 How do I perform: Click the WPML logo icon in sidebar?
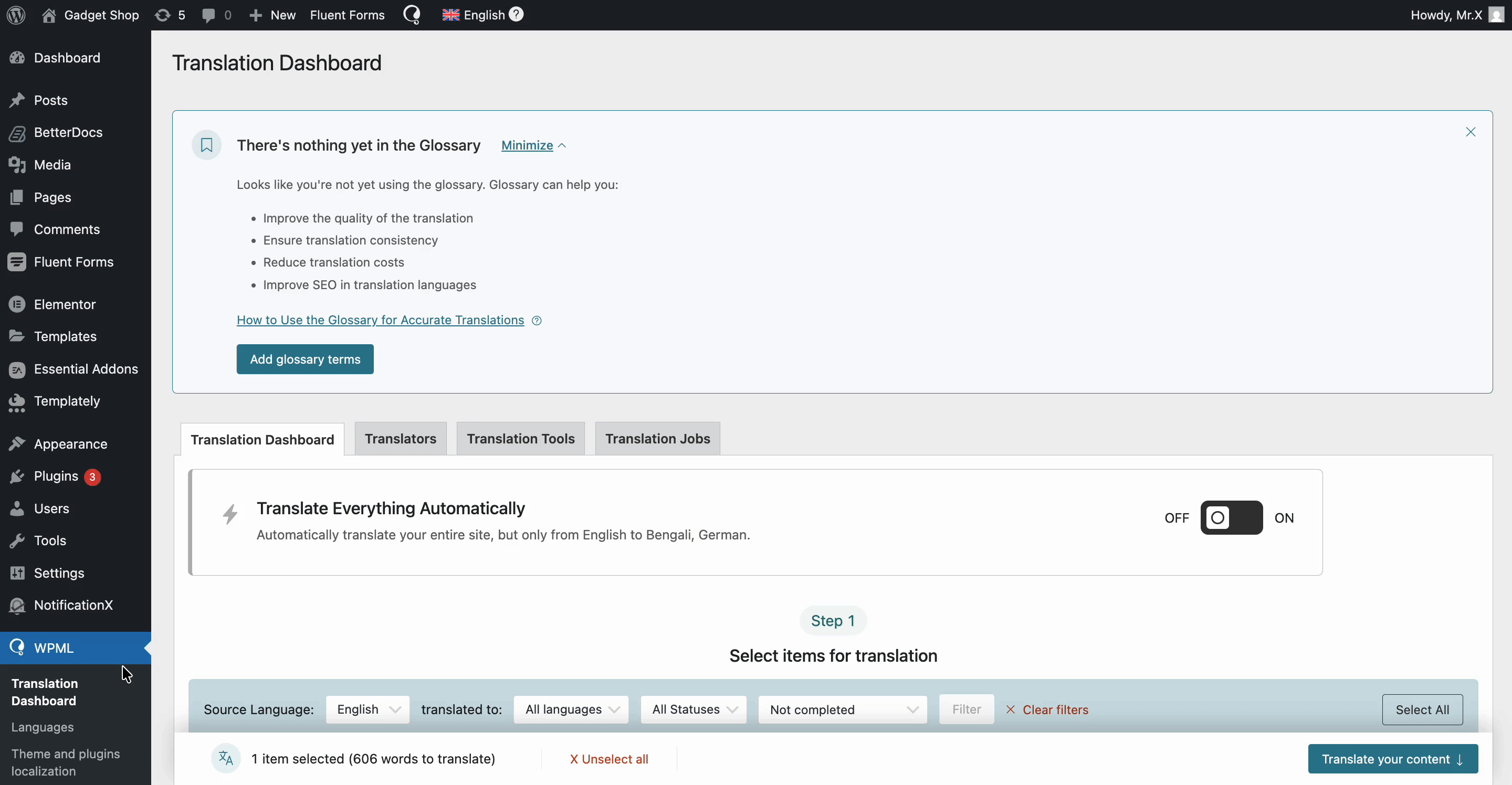[x=18, y=648]
